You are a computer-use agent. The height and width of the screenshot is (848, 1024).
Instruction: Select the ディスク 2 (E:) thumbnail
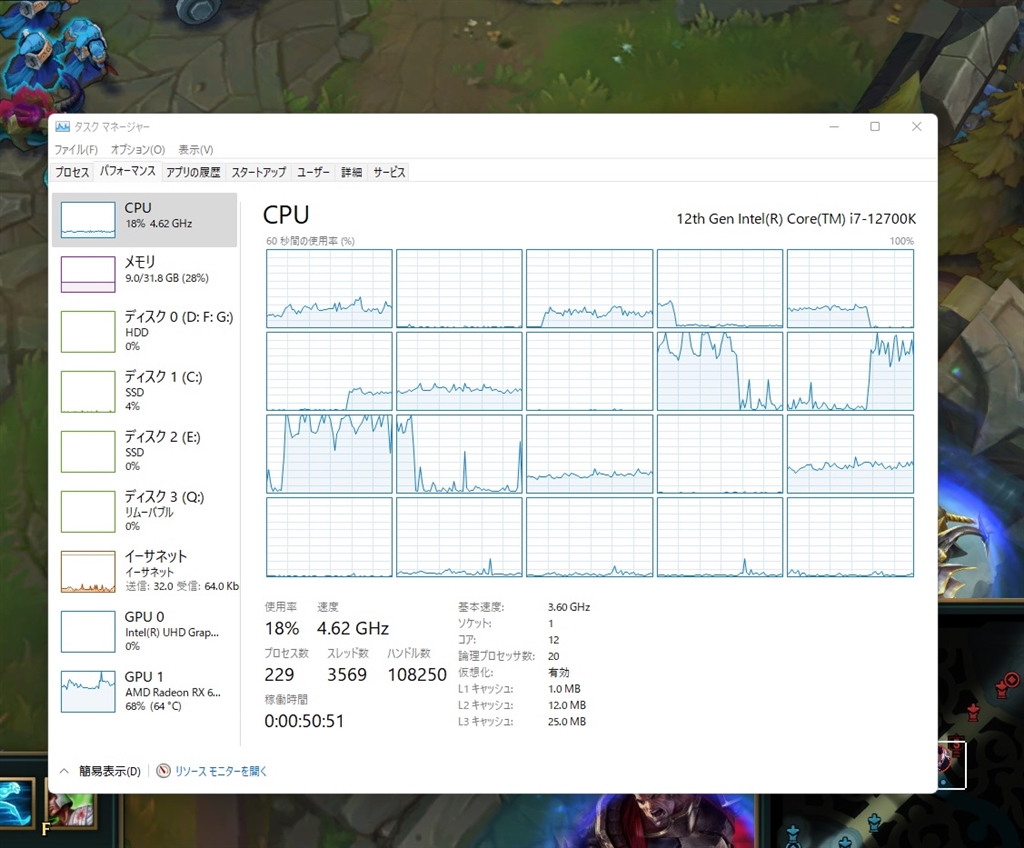tap(88, 451)
